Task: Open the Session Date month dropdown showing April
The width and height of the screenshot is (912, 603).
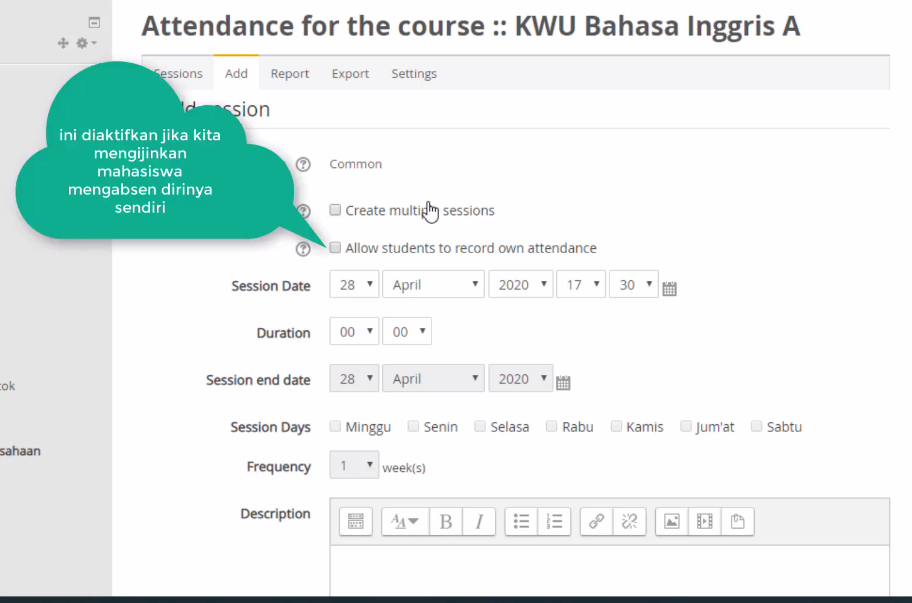Action: (433, 284)
